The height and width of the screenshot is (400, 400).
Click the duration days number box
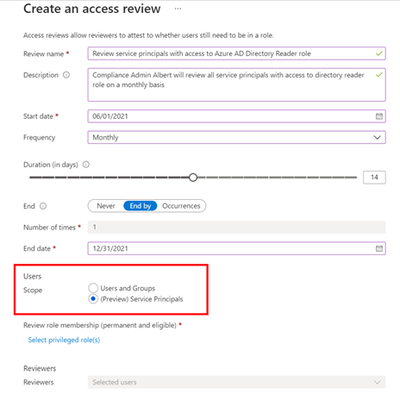(x=374, y=177)
